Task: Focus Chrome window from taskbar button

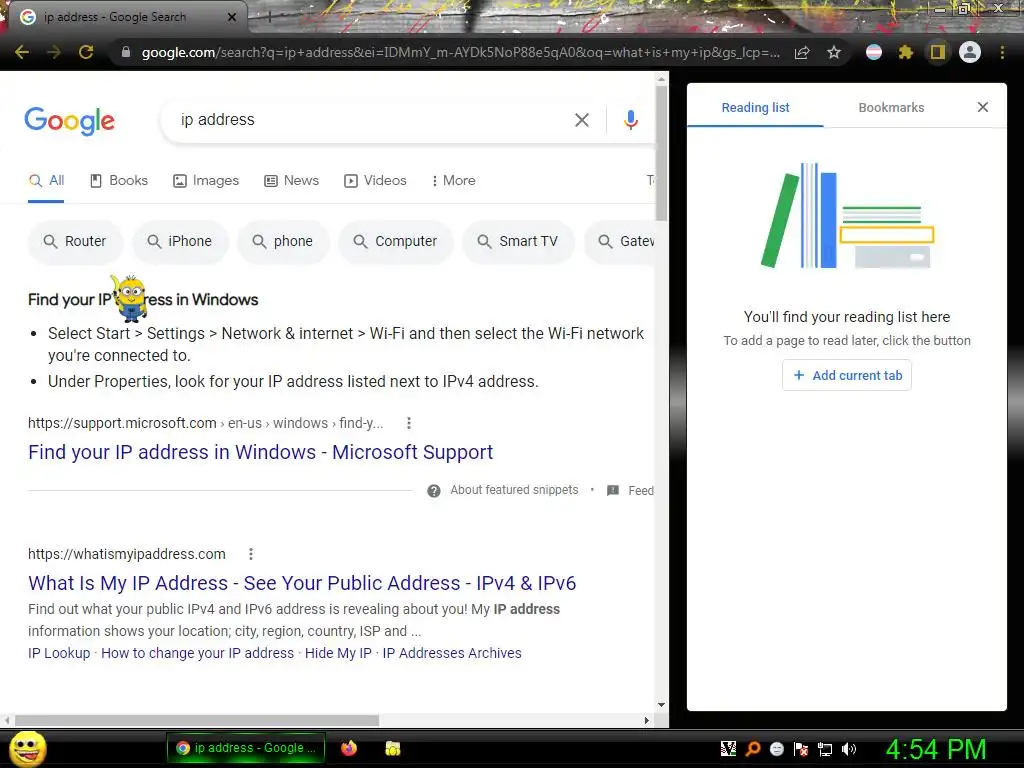Action: point(246,748)
